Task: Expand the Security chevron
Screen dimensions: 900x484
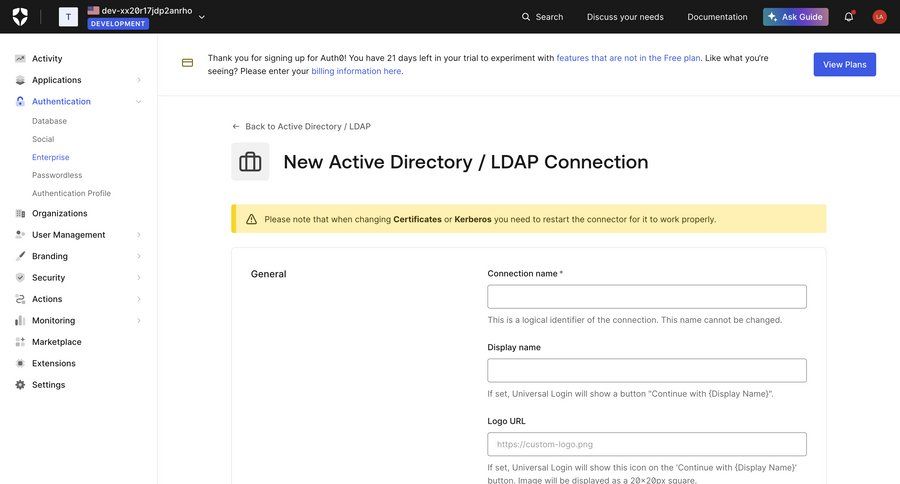Action: [x=139, y=277]
